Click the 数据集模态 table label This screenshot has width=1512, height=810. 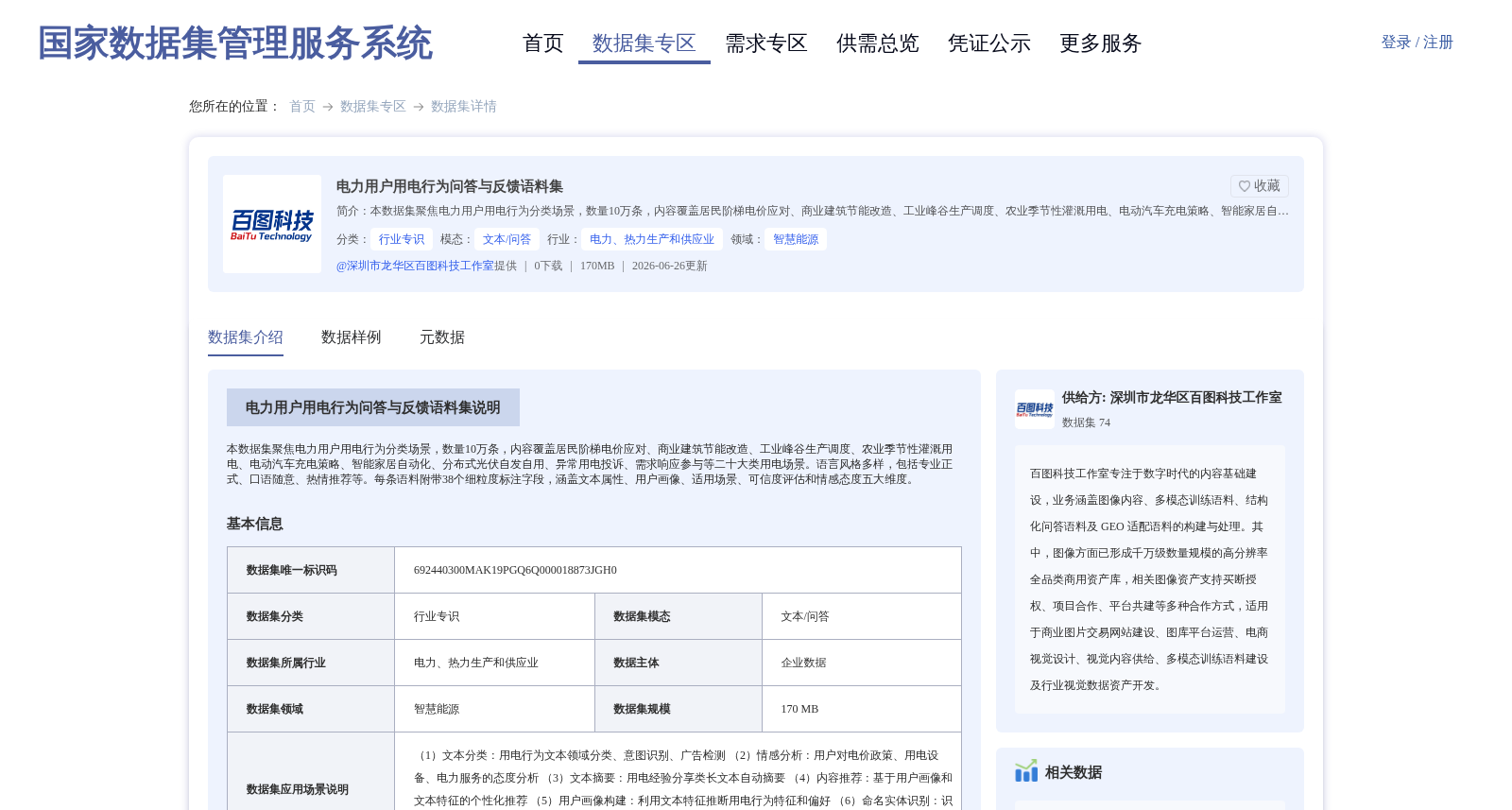pos(642,616)
